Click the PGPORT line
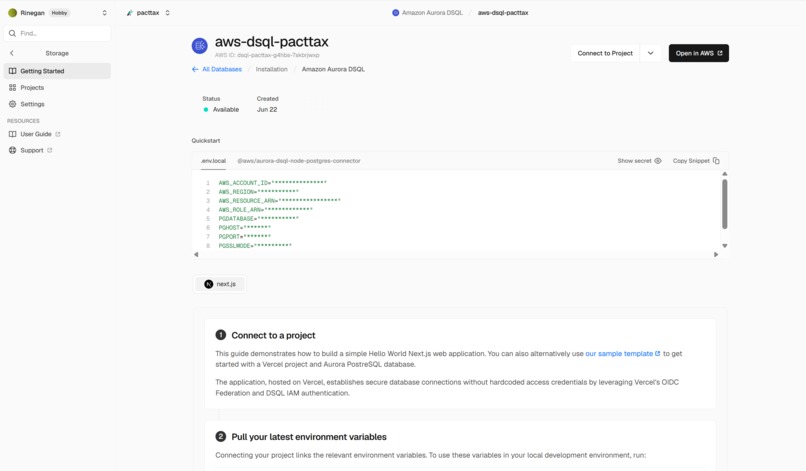The height and width of the screenshot is (471, 806). click(x=245, y=237)
